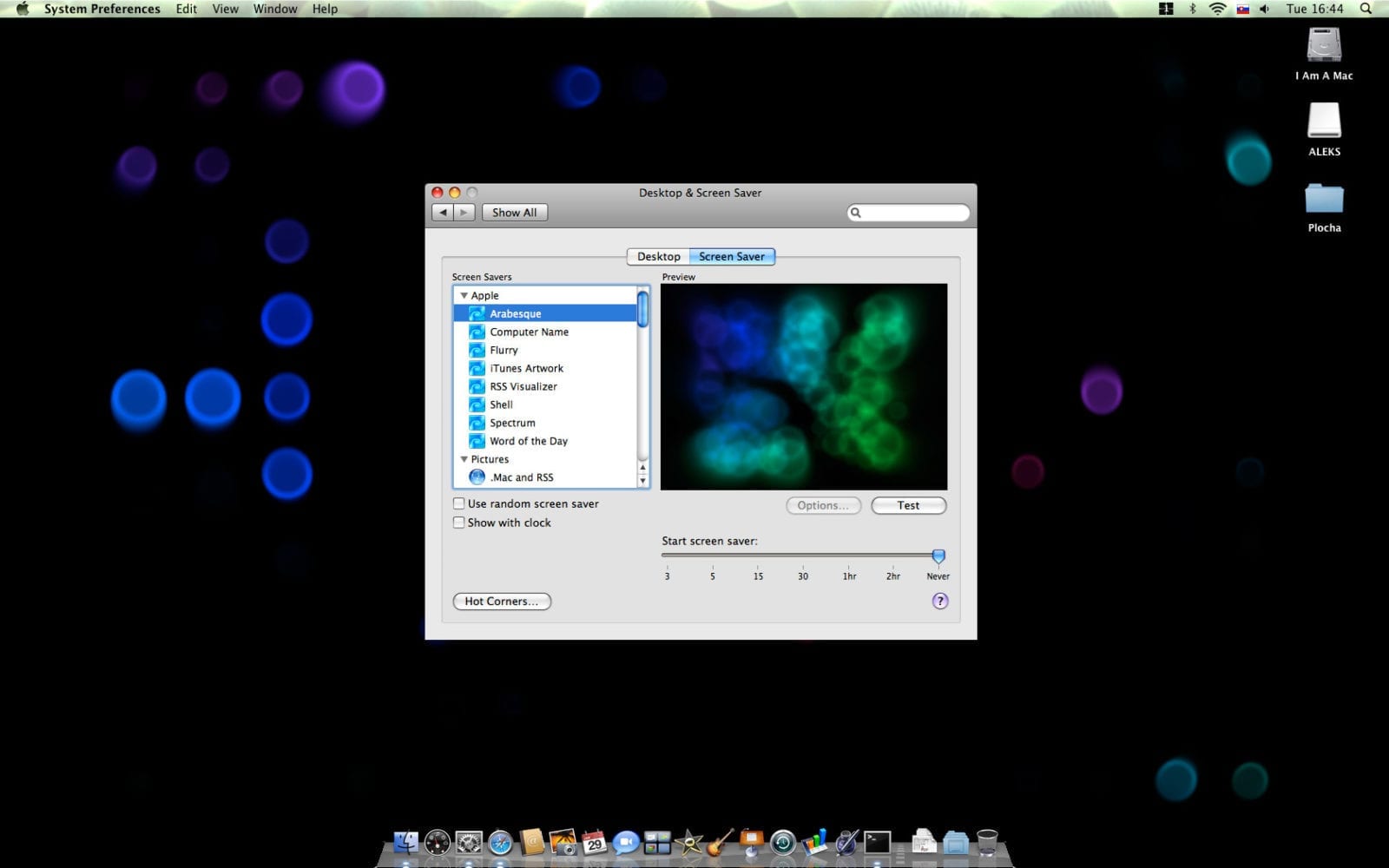
Task: Select the Flurry screen saver
Action: point(504,350)
